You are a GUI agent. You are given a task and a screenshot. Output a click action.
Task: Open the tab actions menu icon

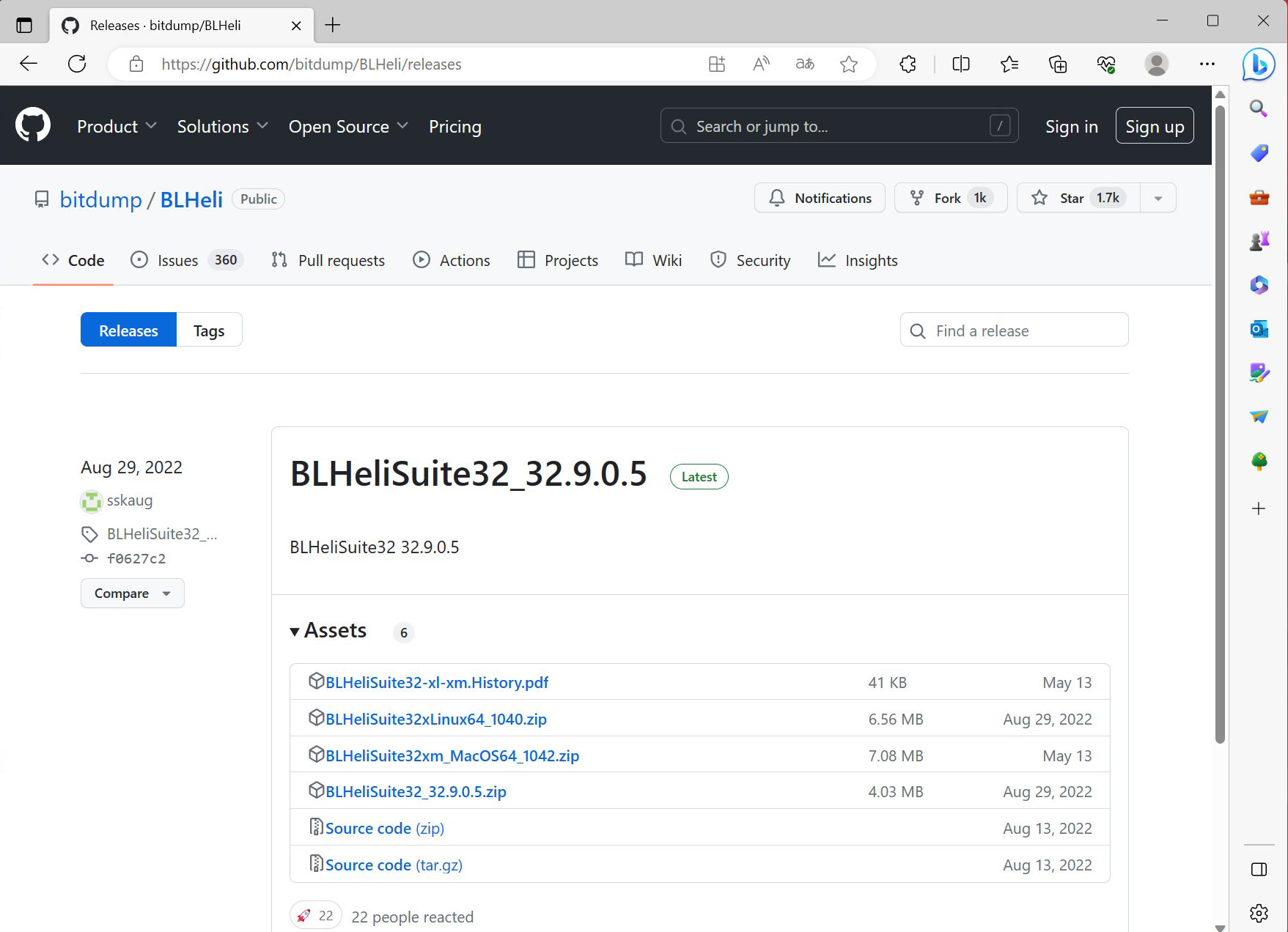(x=24, y=25)
